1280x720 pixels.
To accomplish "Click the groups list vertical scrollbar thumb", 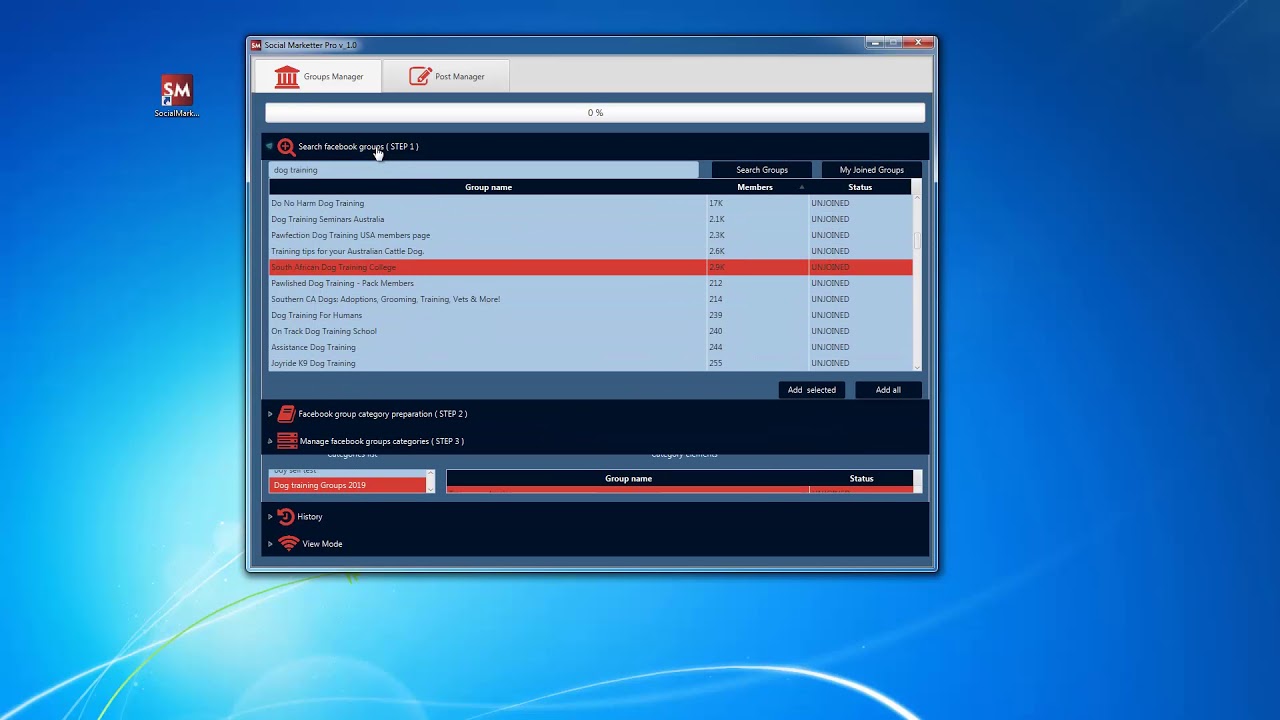I will (x=917, y=240).
